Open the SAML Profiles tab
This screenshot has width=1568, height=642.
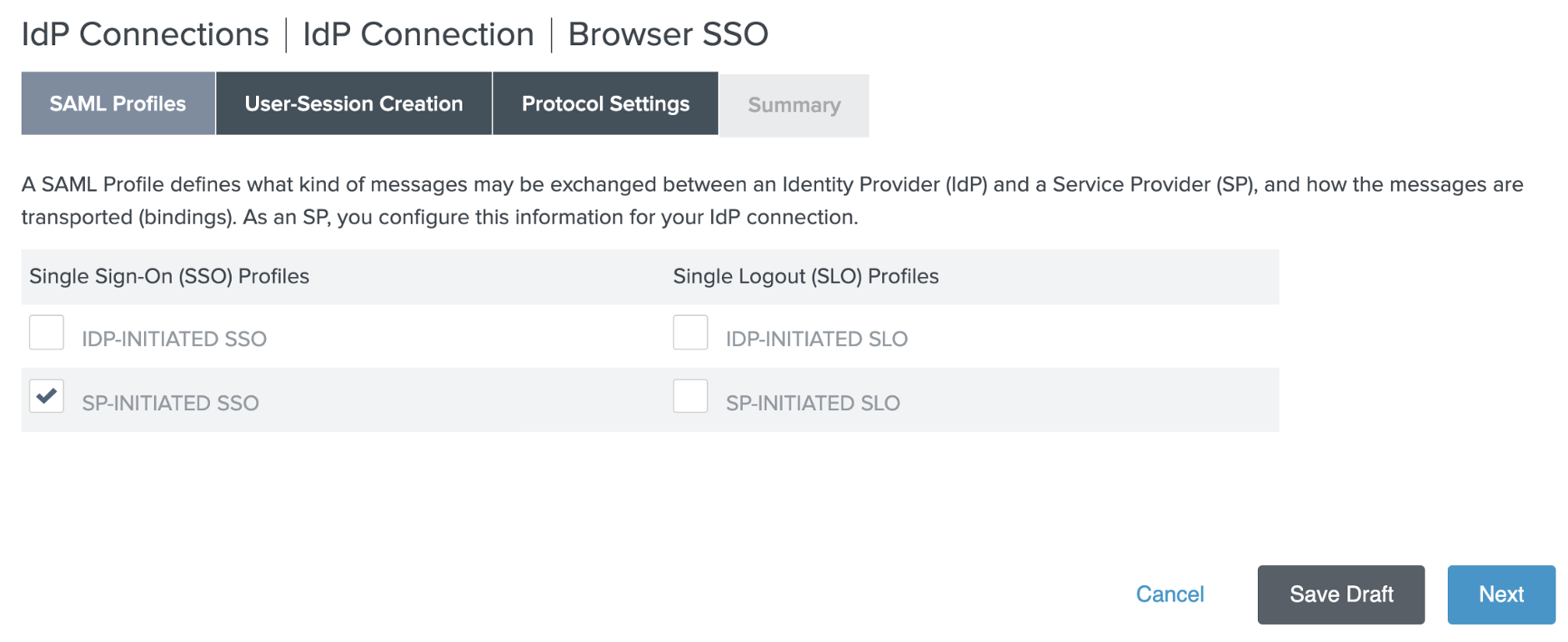118,104
